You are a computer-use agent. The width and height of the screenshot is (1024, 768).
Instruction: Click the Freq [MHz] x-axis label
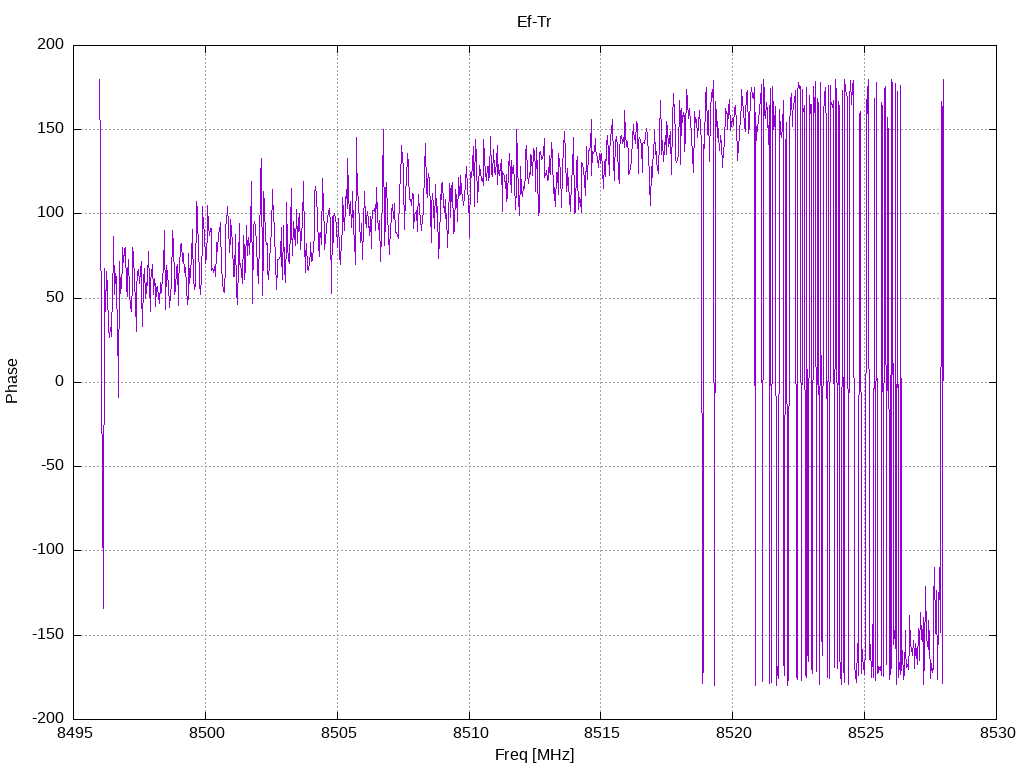click(534, 755)
